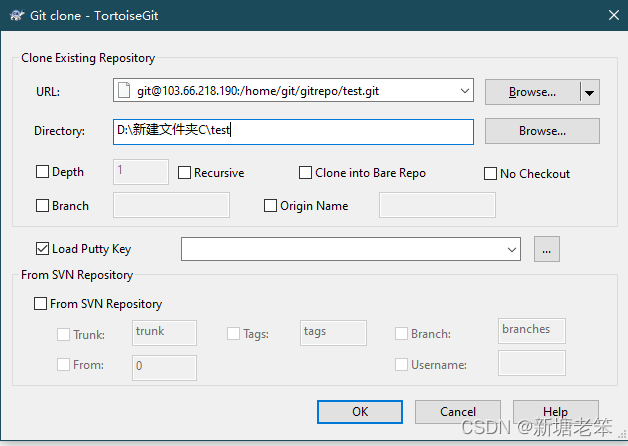Screen dimensions: 628x446
Task: Toggle the Tags: checkbox
Action: (x=233, y=333)
